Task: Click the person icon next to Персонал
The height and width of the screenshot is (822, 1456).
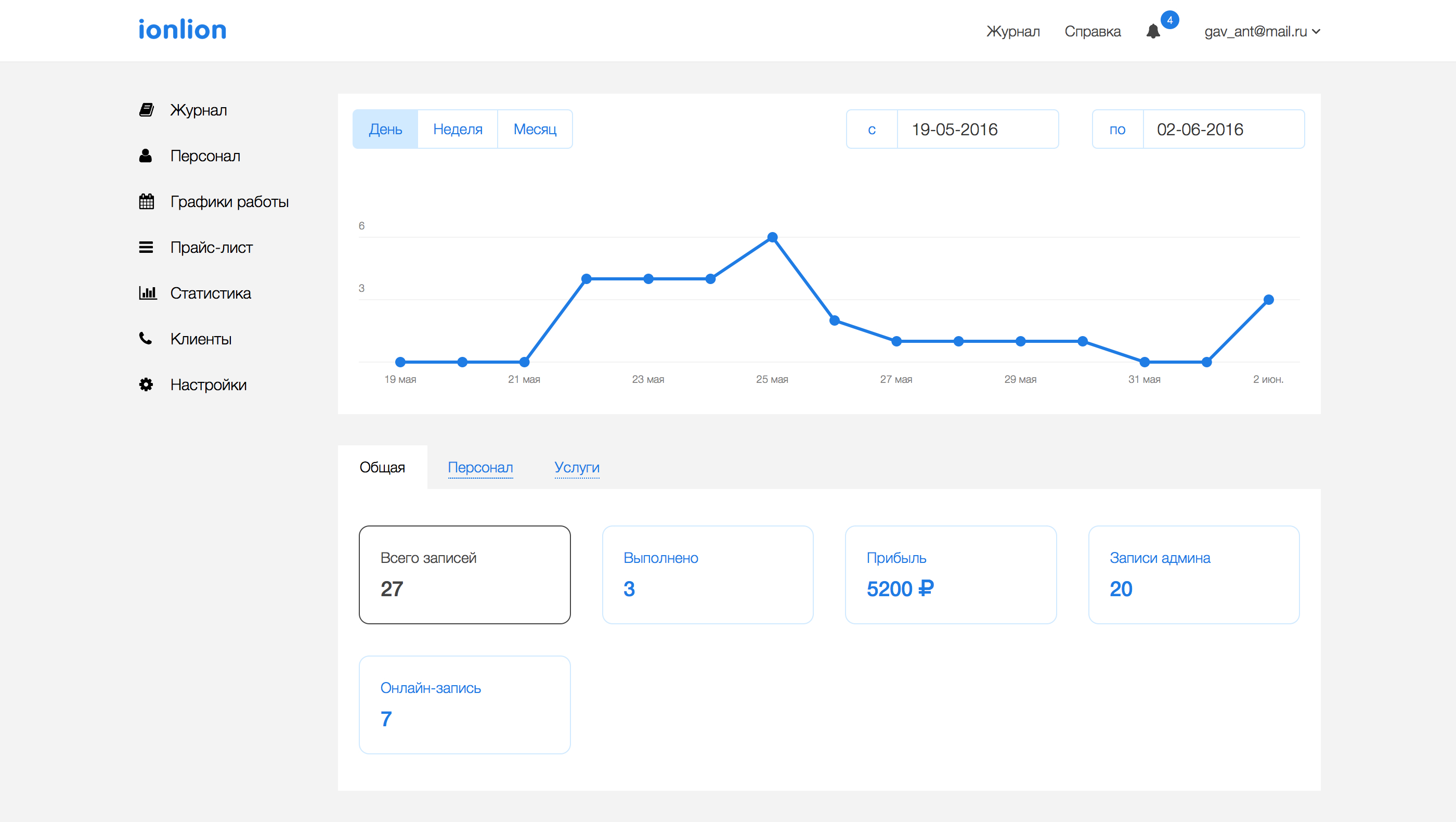Action: [146, 156]
